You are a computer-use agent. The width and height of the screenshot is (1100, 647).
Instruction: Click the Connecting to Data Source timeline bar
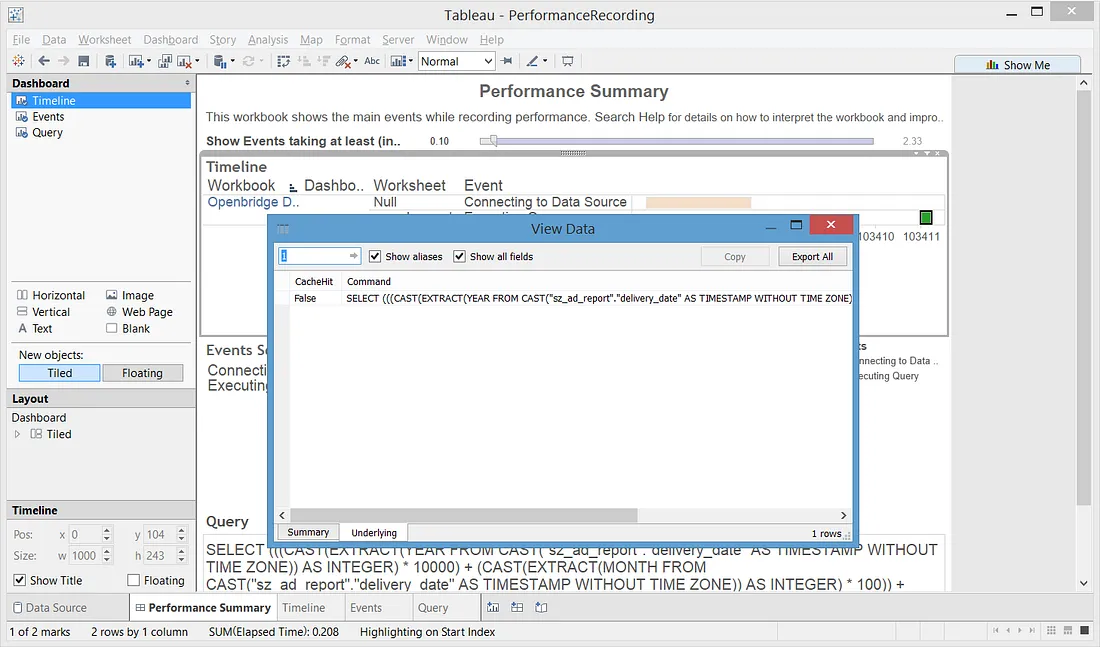pyautogui.click(x=698, y=202)
